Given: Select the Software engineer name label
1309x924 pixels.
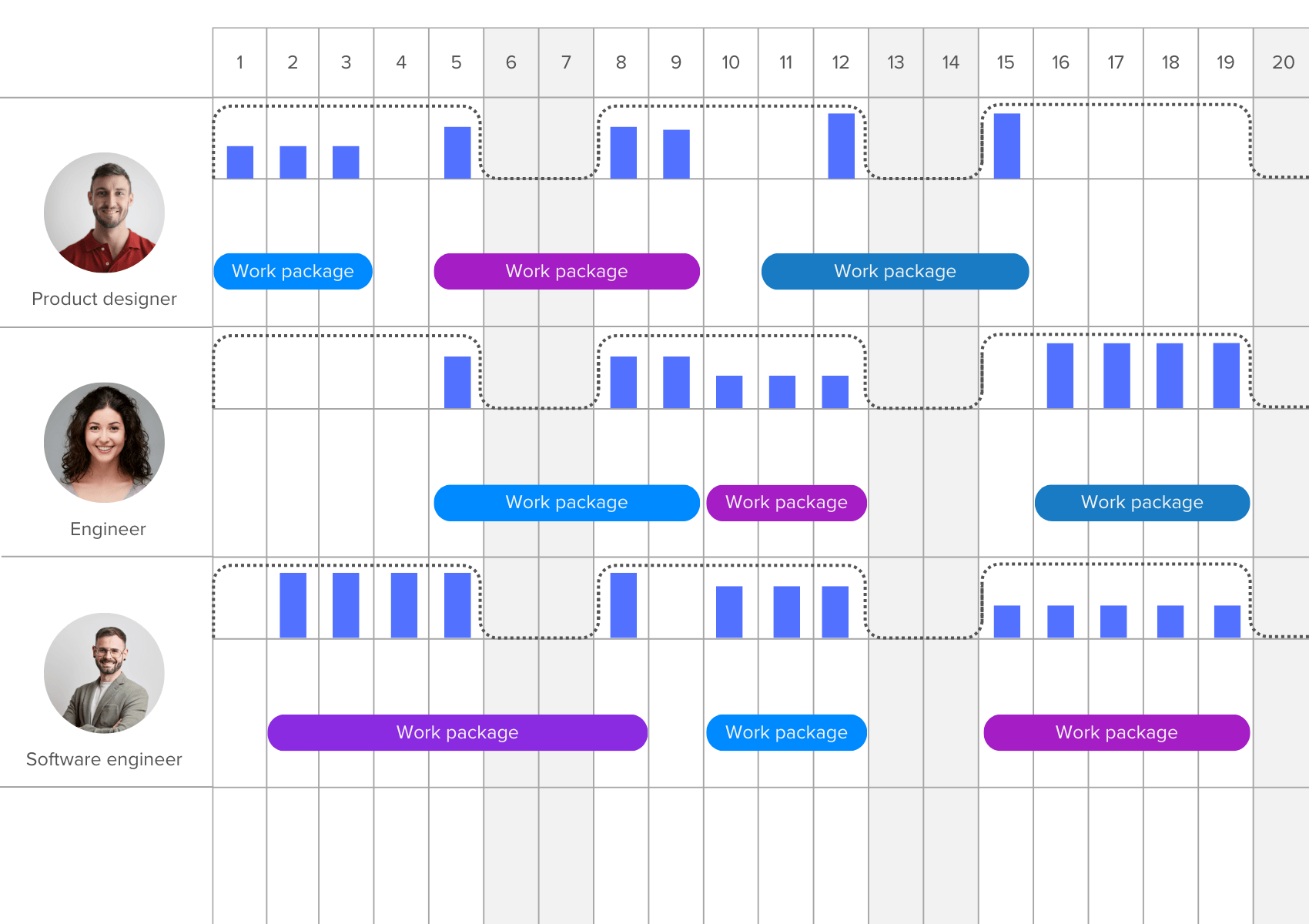Looking at the screenshot, I should tap(104, 759).
